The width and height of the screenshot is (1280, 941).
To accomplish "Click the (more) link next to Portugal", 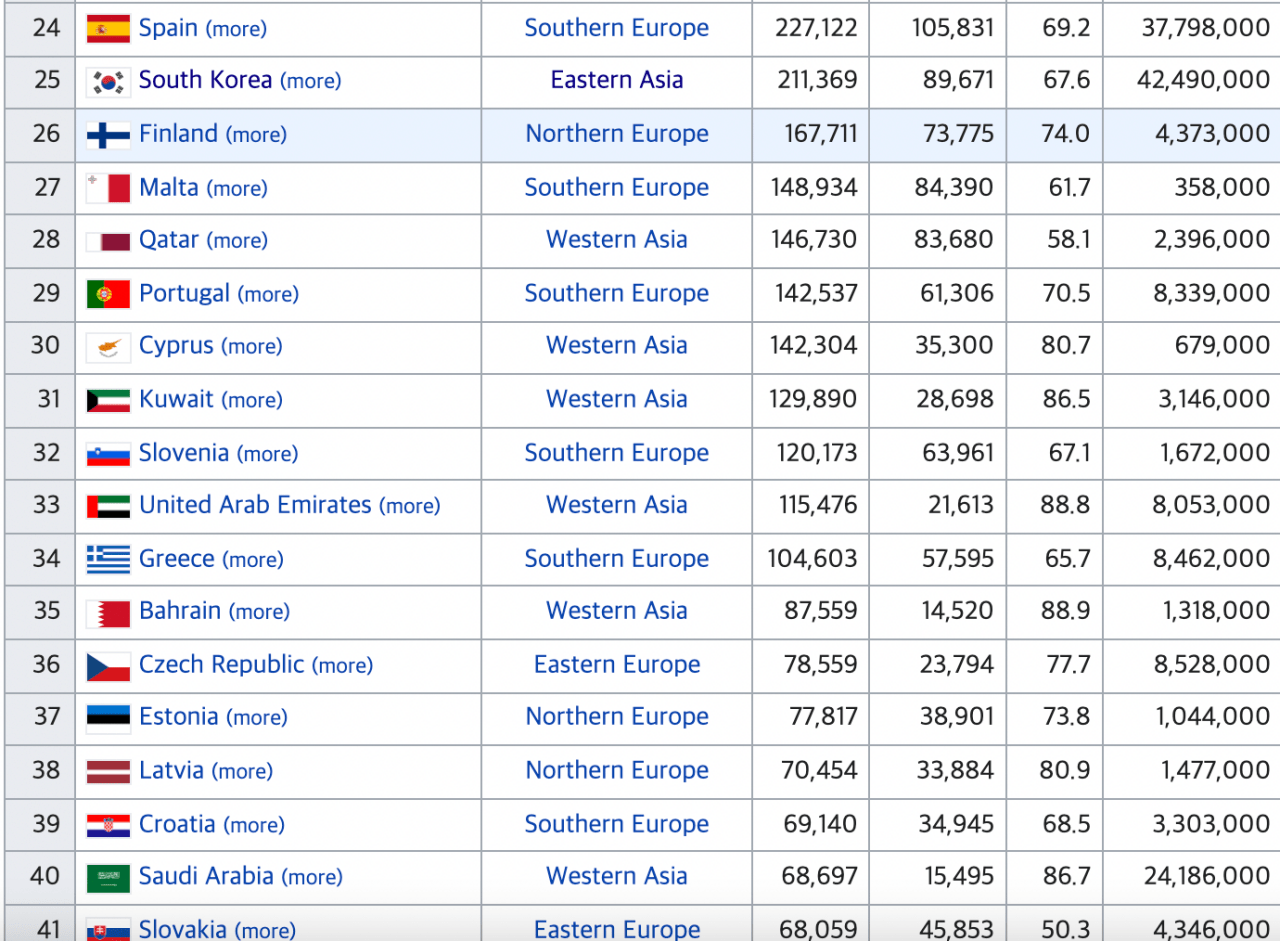I will point(269,294).
